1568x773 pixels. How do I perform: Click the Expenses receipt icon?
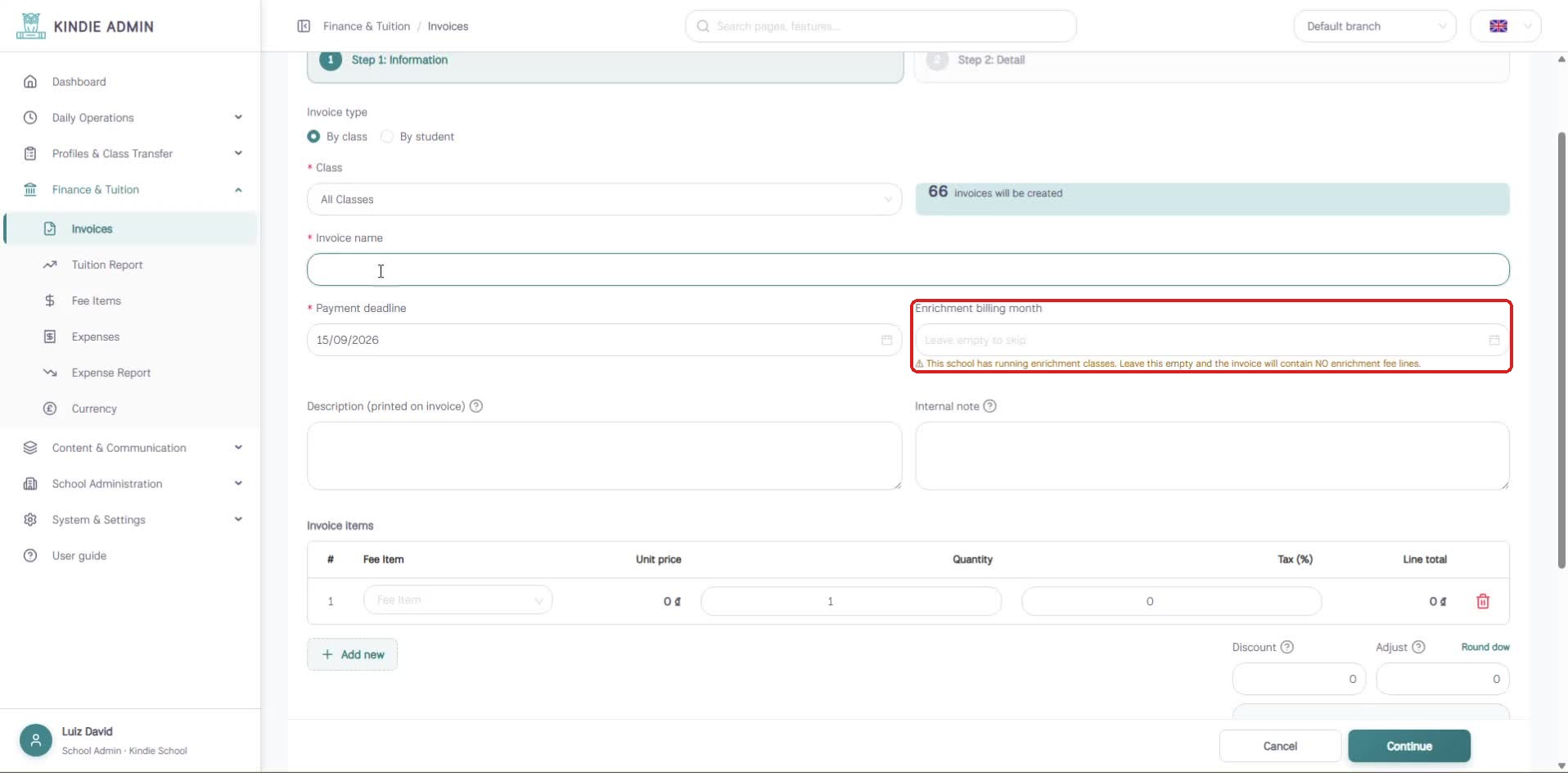(50, 337)
